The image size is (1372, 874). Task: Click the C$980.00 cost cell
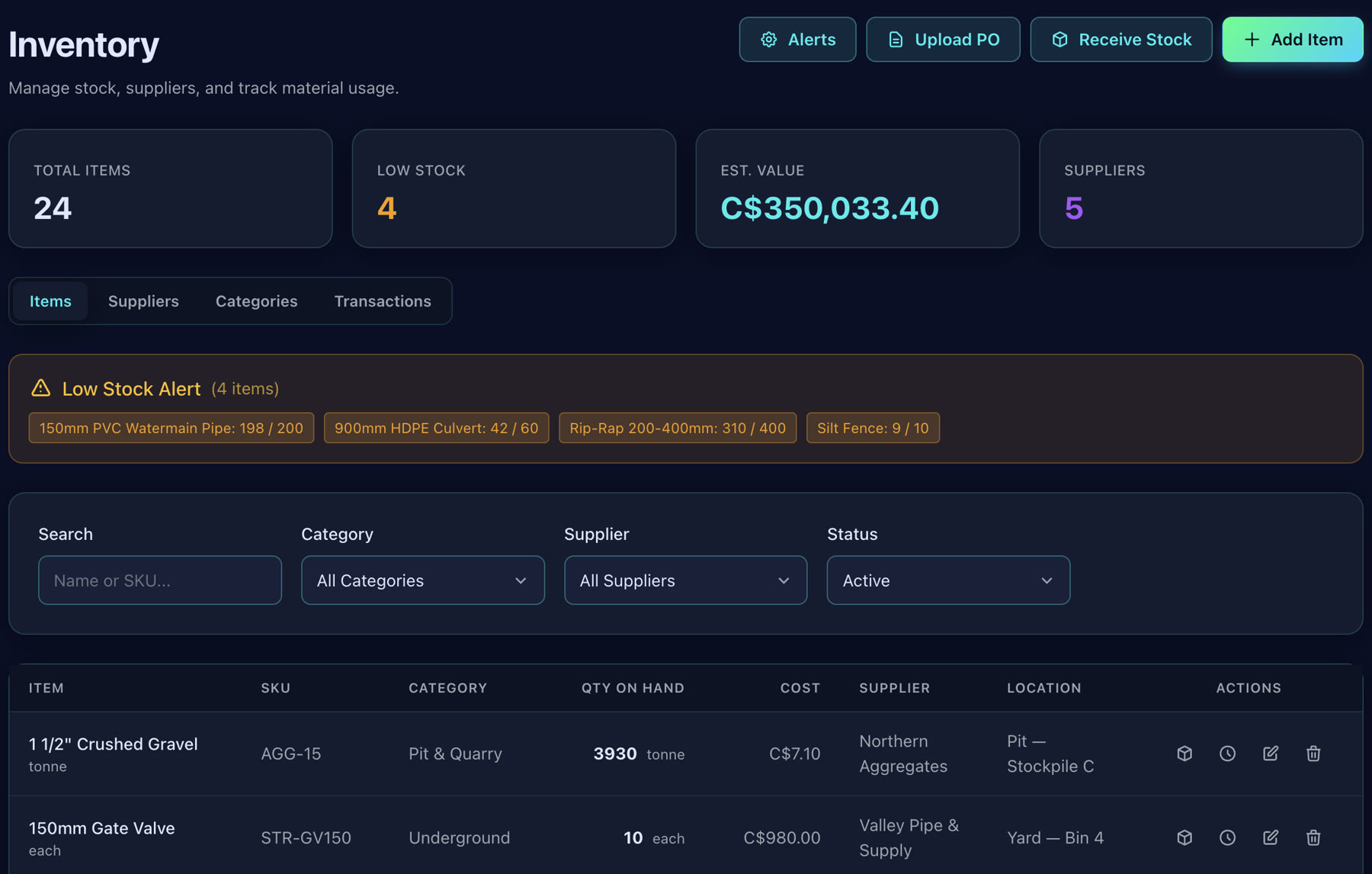click(782, 837)
